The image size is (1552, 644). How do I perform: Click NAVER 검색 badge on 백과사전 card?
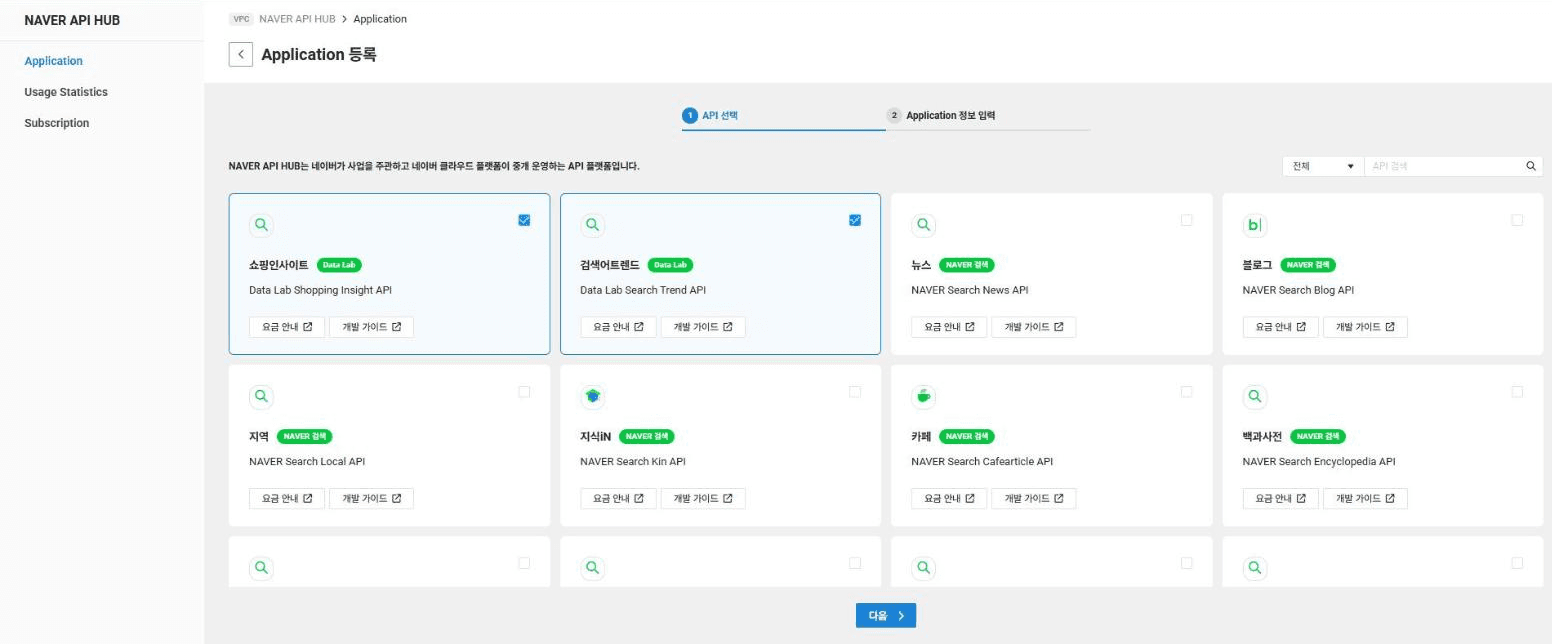[x=1318, y=436]
